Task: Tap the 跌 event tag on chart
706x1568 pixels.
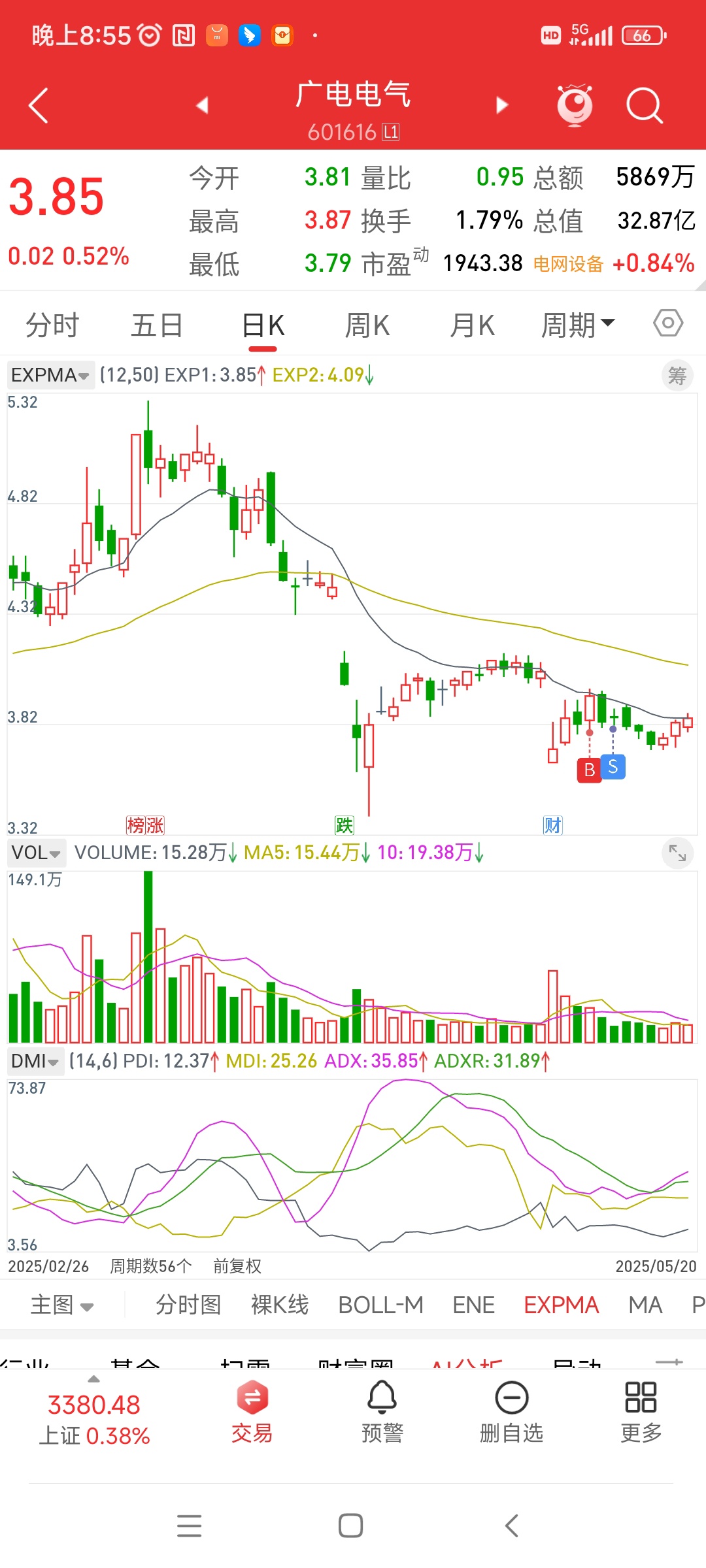Action: (x=344, y=825)
